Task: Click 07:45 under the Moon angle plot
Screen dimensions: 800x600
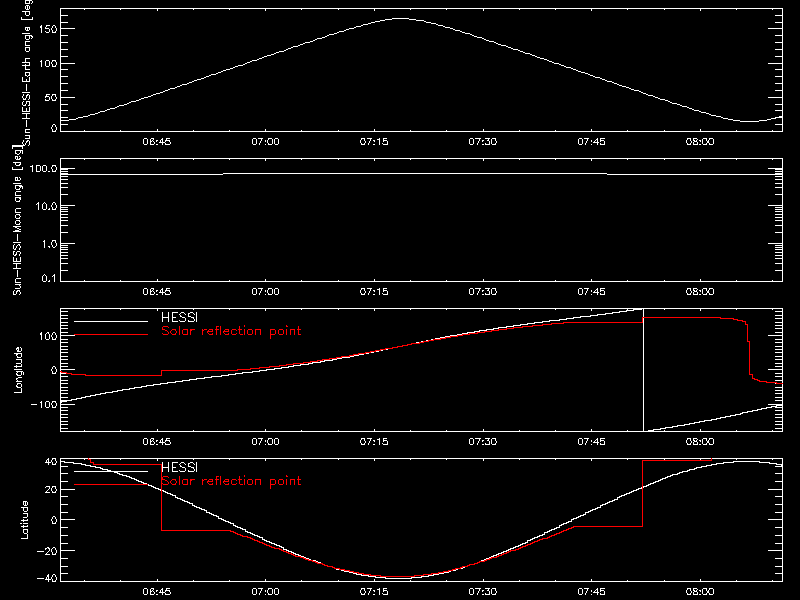Action: pos(591,292)
